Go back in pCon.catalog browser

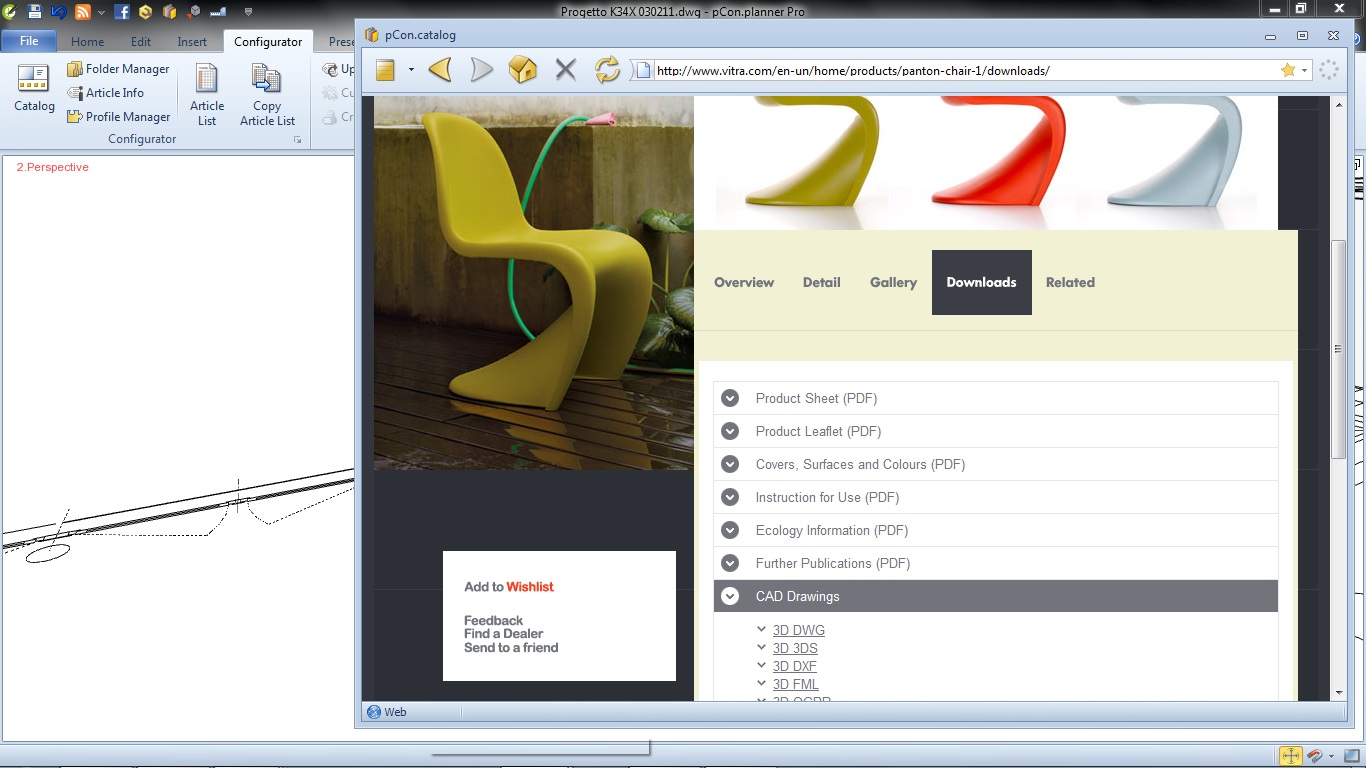pyautogui.click(x=440, y=70)
